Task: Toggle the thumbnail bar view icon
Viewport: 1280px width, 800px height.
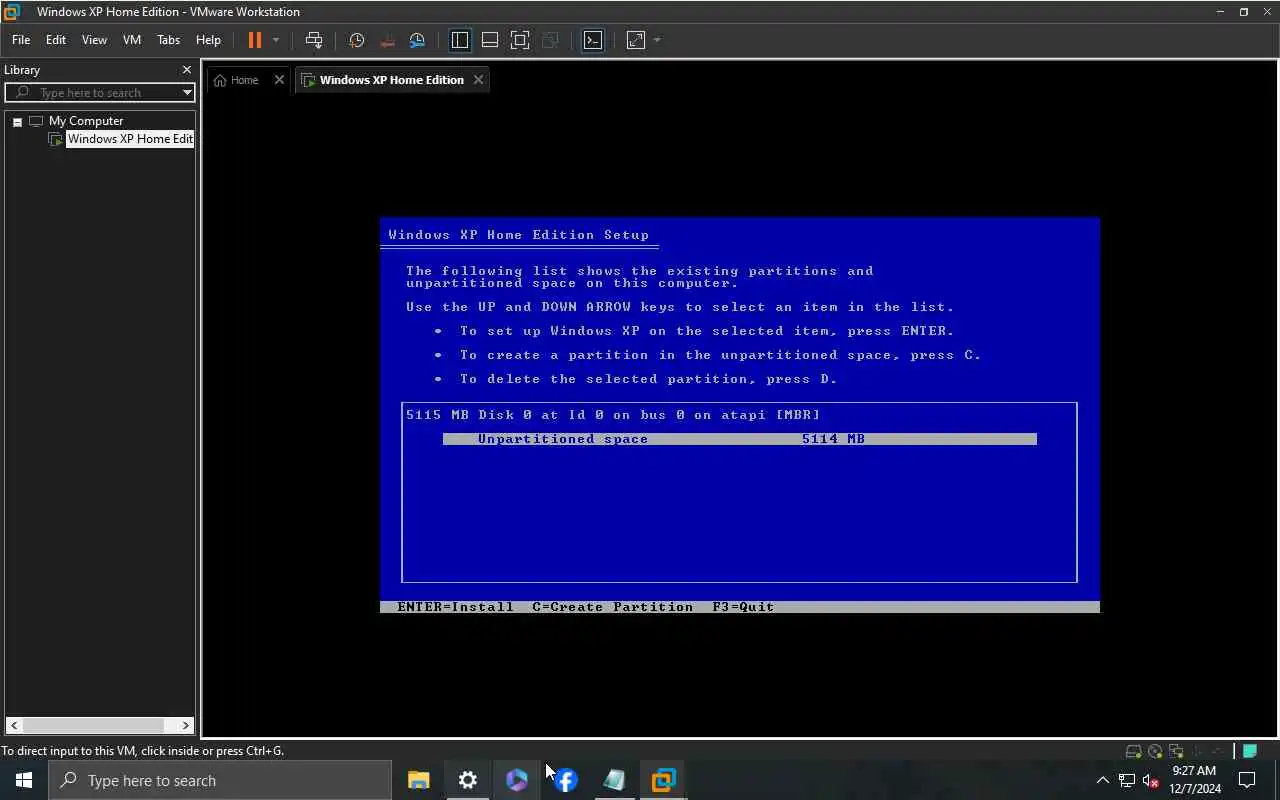Action: pyautogui.click(x=490, y=40)
